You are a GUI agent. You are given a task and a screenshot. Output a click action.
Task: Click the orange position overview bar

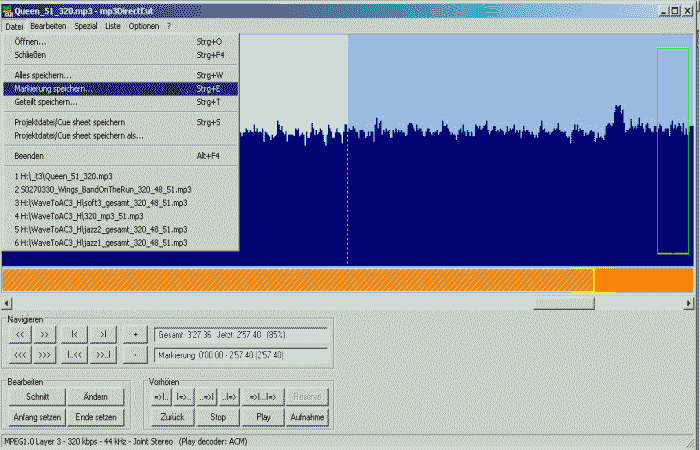[300, 280]
